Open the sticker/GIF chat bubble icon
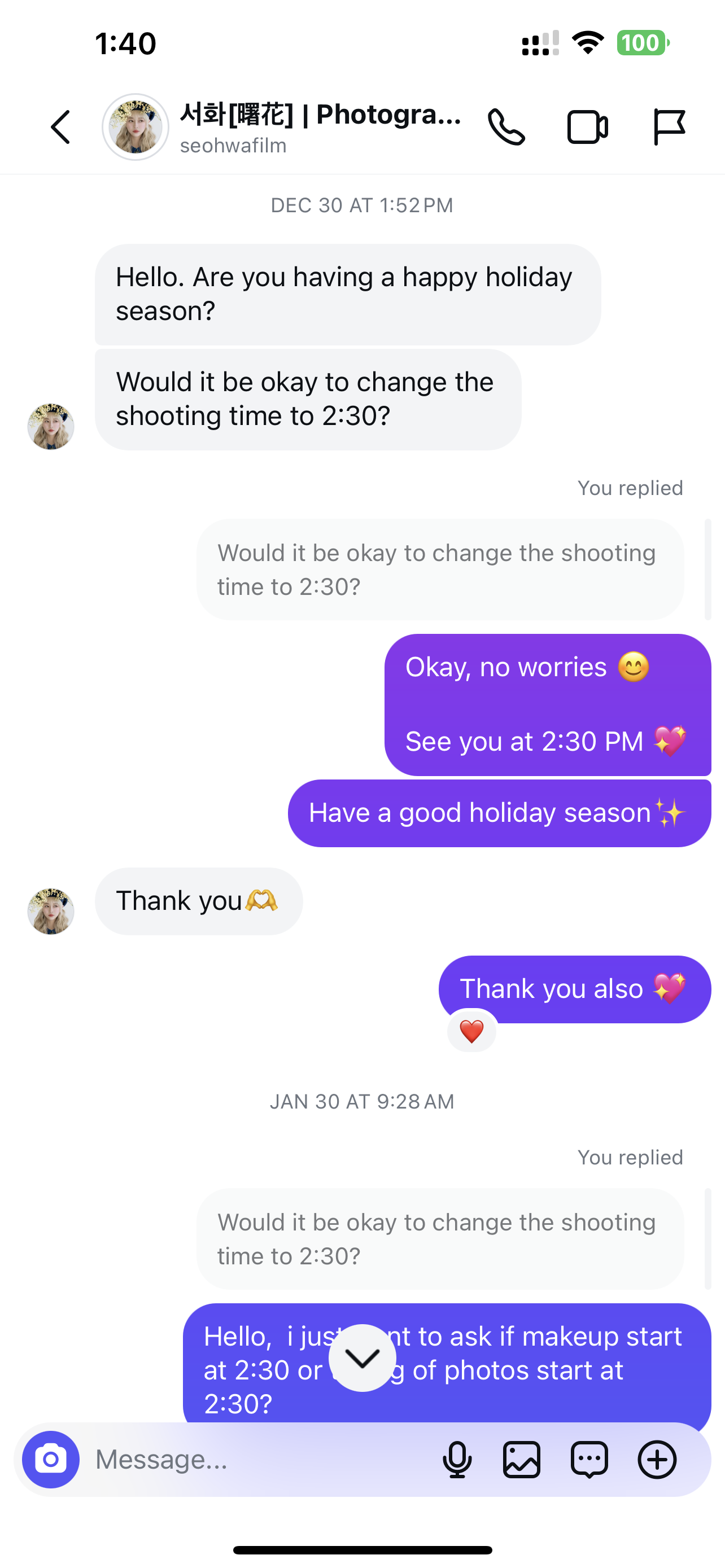Viewport: 725px width, 1568px height. [x=589, y=1459]
